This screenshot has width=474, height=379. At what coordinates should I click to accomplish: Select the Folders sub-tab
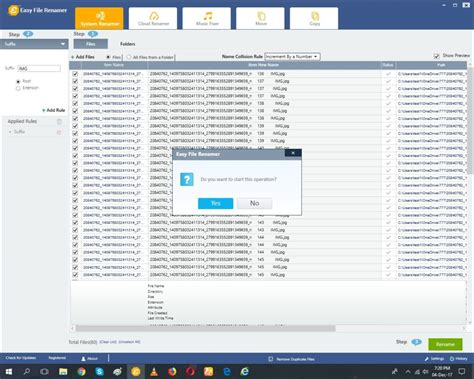point(128,44)
